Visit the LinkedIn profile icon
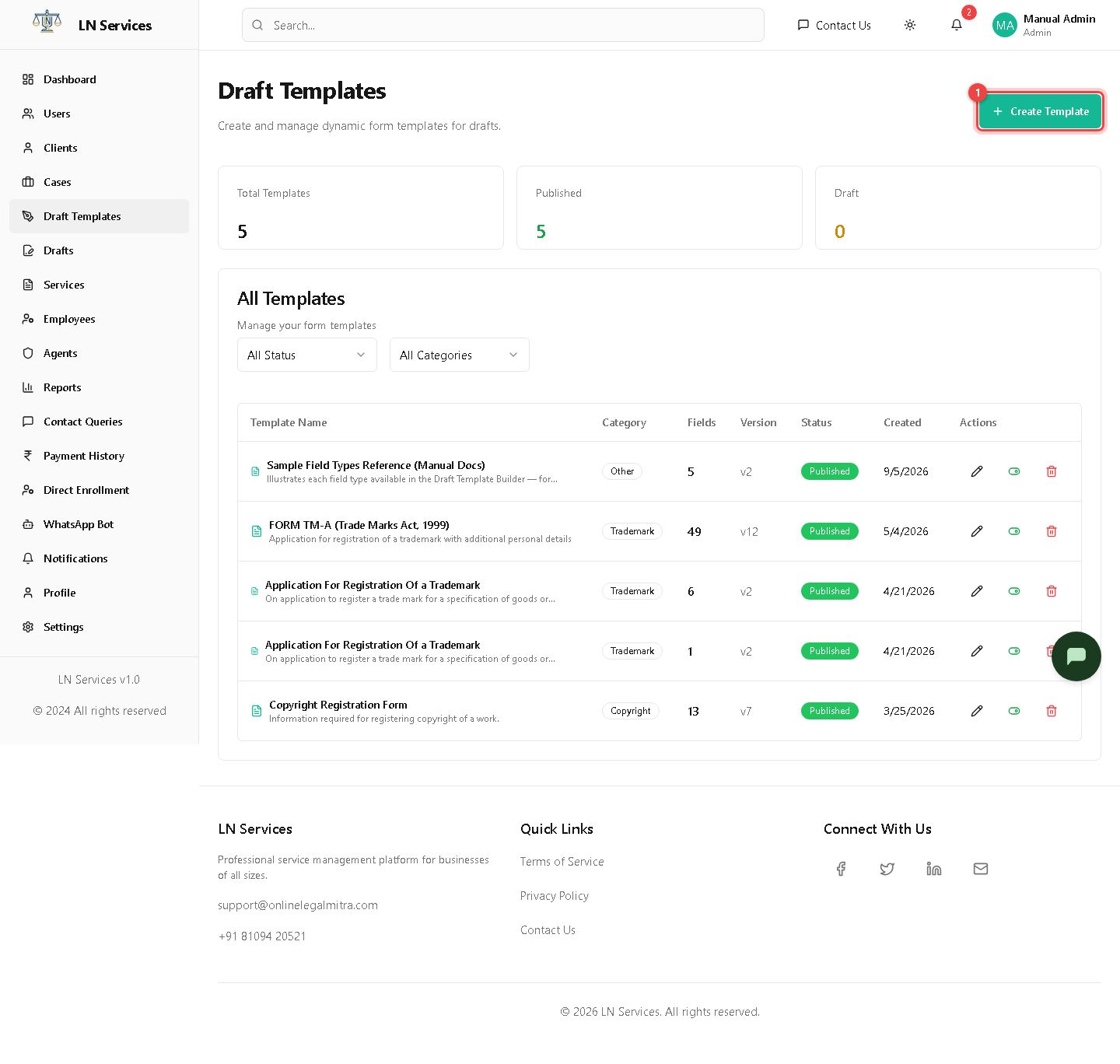The width and height of the screenshot is (1120, 1064). (x=934, y=869)
